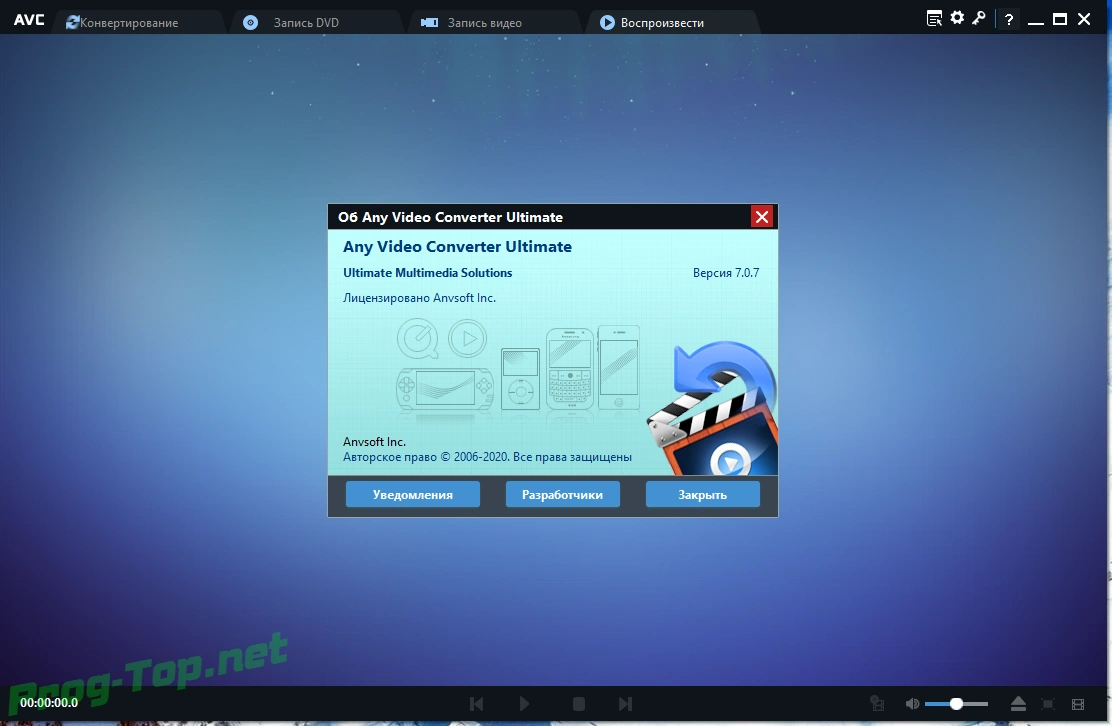The height and width of the screenshot is (726, 1112).
Task: Open the menu list icon in title bar
Action: point(935,18)
